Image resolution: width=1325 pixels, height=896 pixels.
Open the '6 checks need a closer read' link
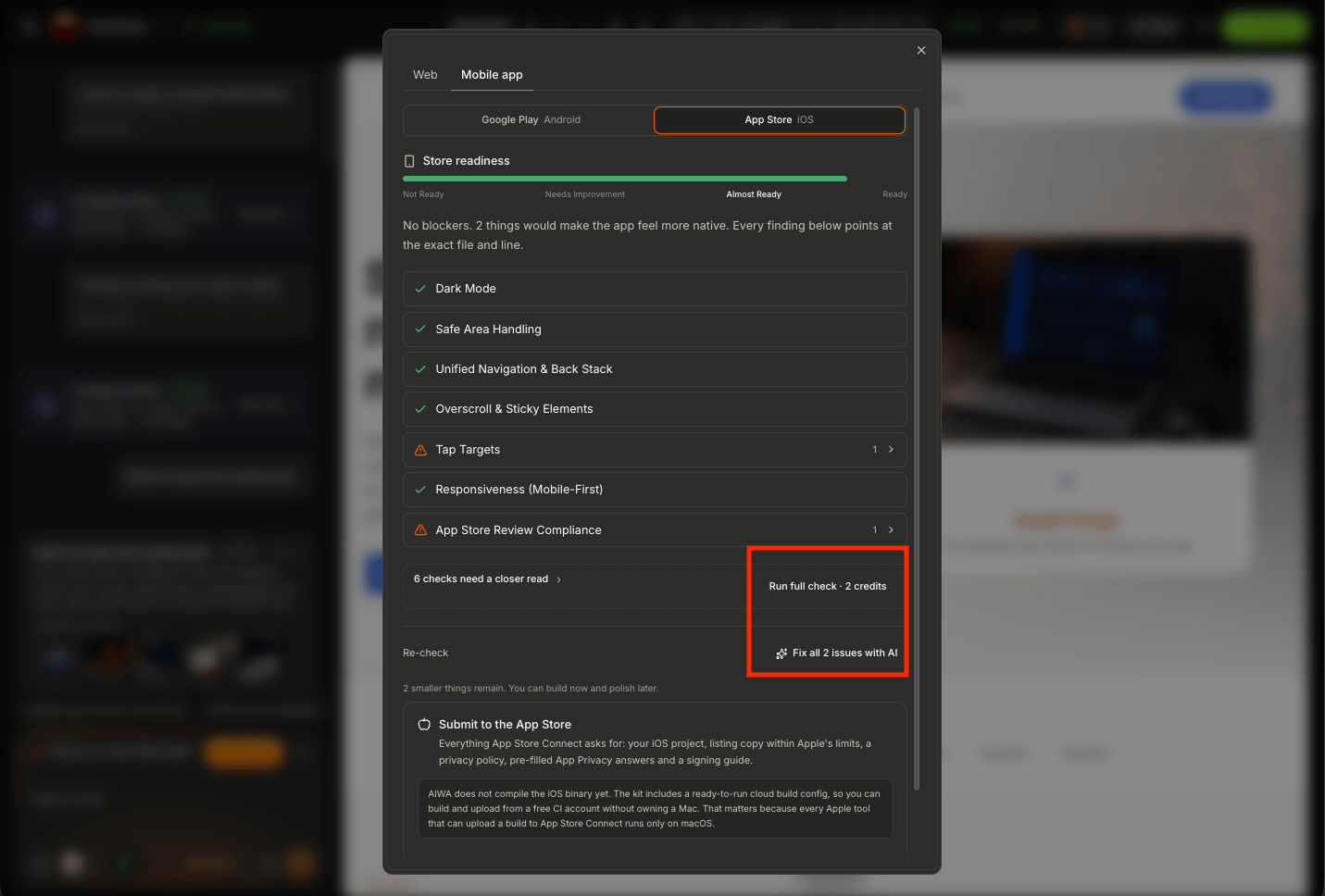[x=487, y=579]
